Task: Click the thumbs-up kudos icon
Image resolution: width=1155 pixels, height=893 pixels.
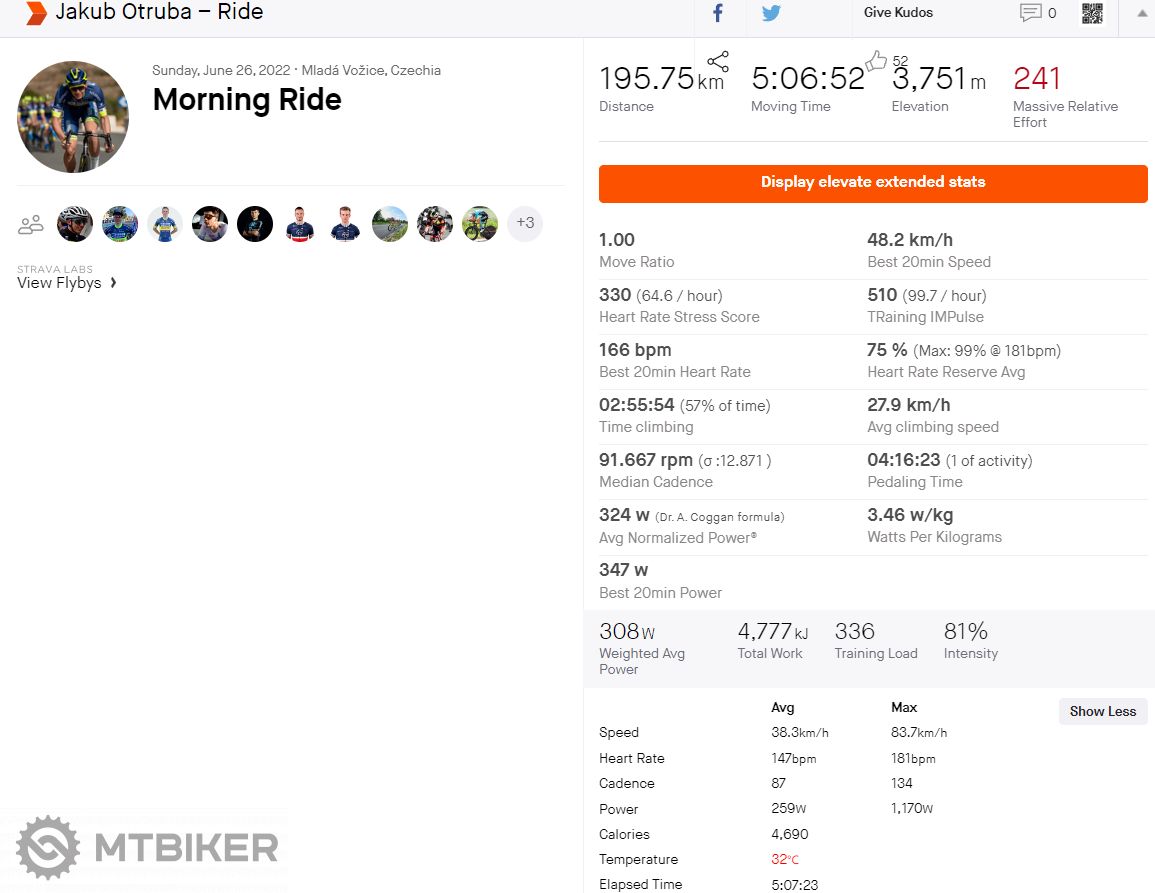Action: pyautogui.click(x=876, y=61)
